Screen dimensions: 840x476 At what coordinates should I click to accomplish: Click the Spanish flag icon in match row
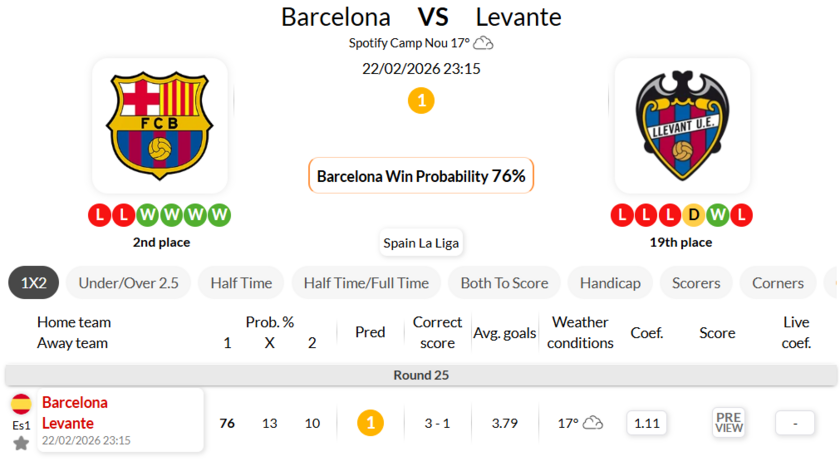point(21,404)
